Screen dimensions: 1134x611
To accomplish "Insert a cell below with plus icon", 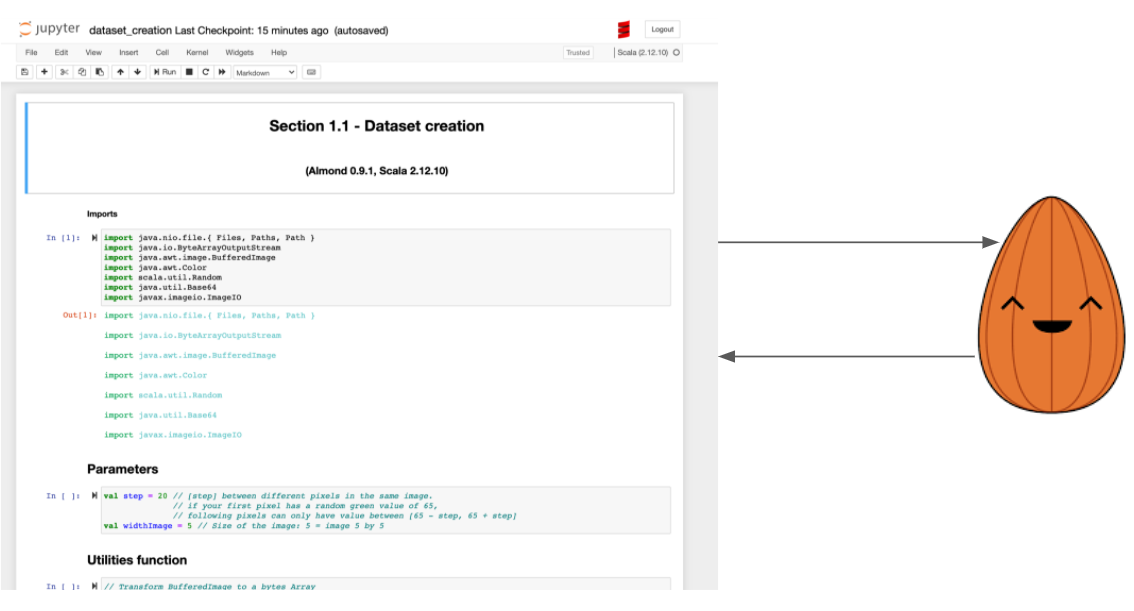I will tap(44, 72).
